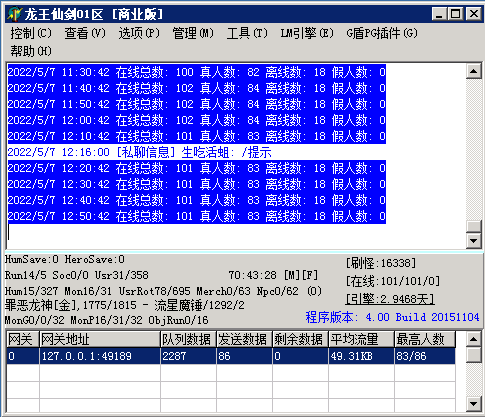Click the 平均流量 column header

[361, 339]
